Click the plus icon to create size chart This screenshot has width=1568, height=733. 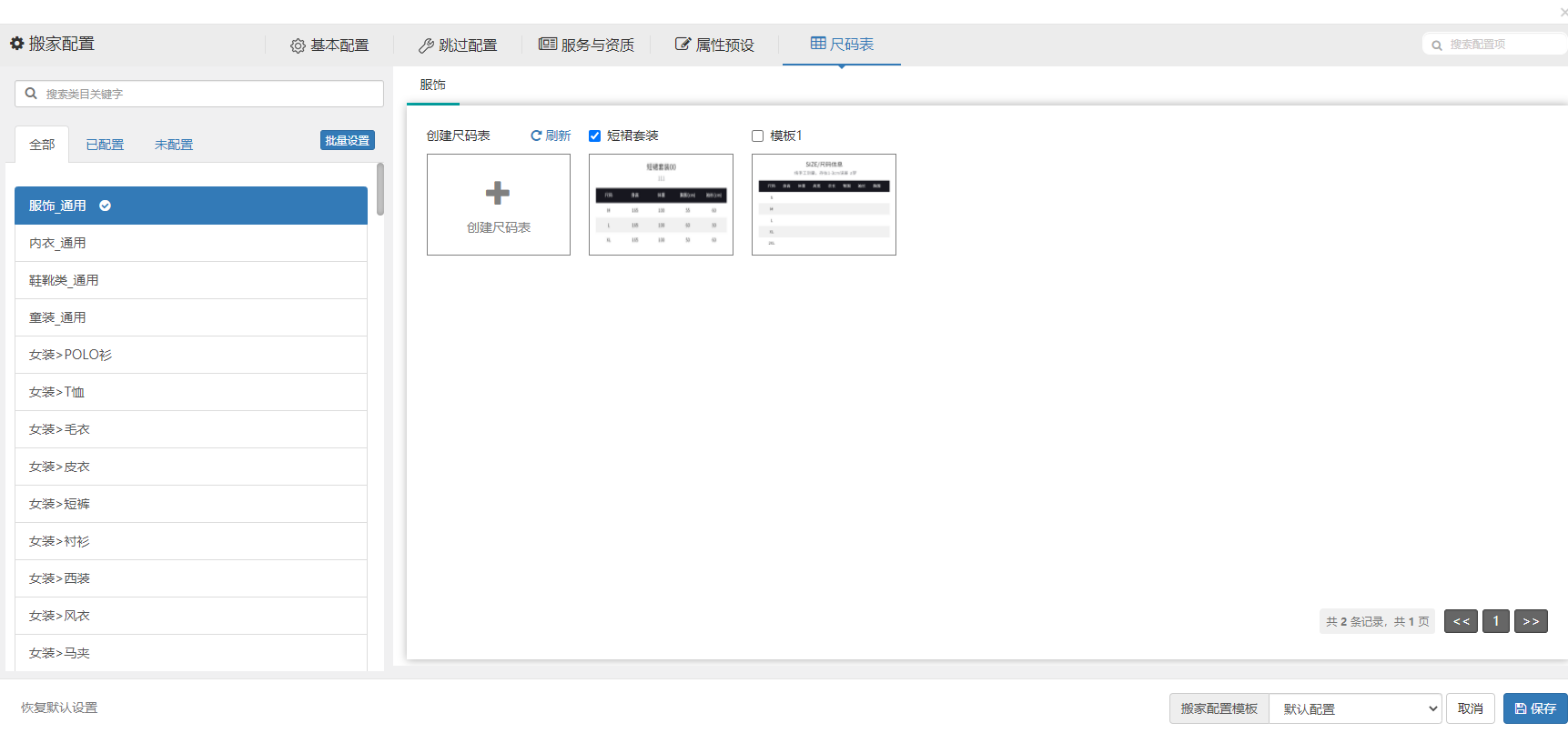pyautogui.click(x=498, y=193)
